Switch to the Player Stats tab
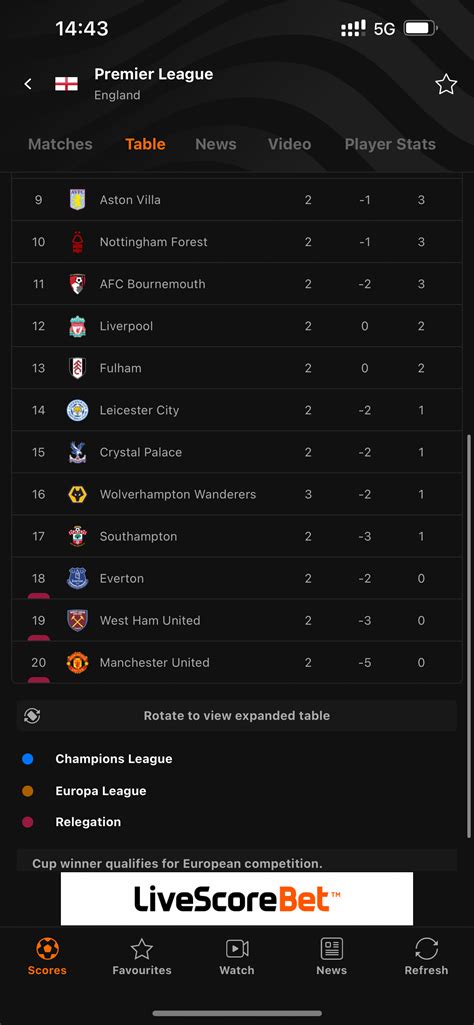The image size is (474, 1025). tap(390, 144)
